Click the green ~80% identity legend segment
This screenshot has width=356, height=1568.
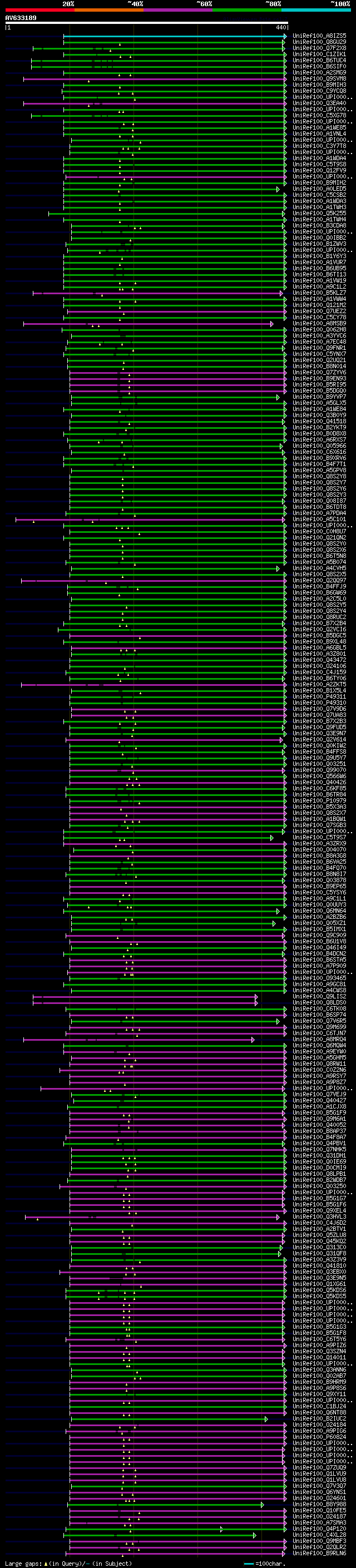(247, 10)
